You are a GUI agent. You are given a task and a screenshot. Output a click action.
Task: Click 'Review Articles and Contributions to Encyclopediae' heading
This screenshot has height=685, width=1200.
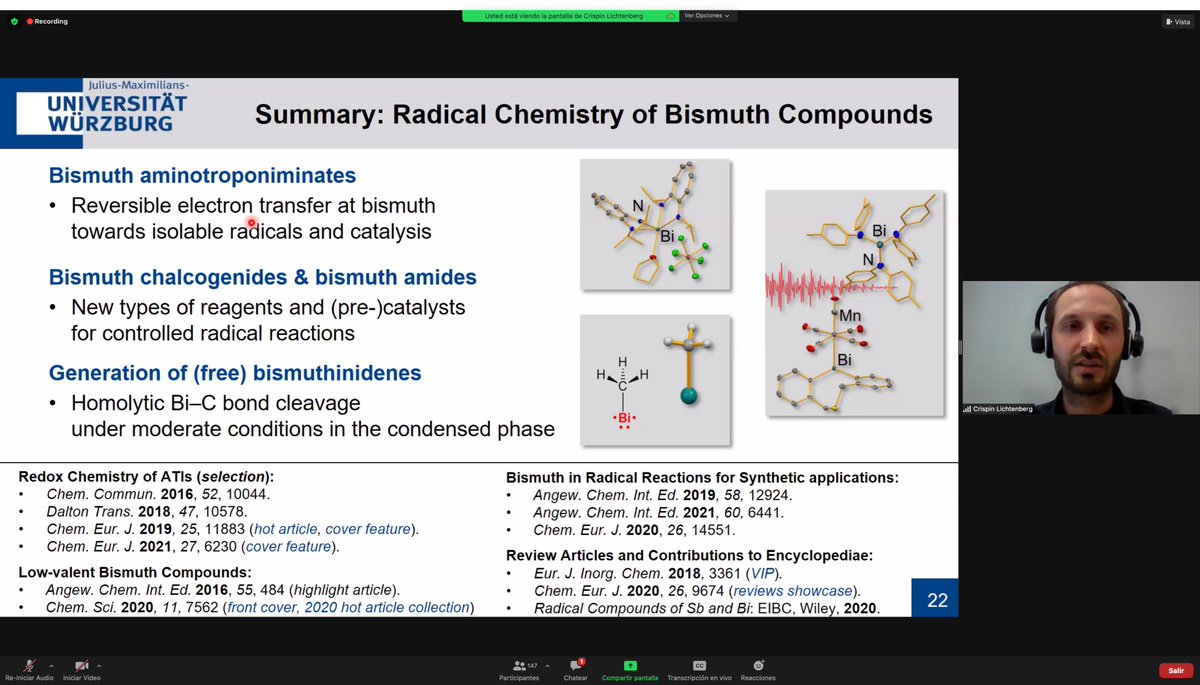click(689, 555)
